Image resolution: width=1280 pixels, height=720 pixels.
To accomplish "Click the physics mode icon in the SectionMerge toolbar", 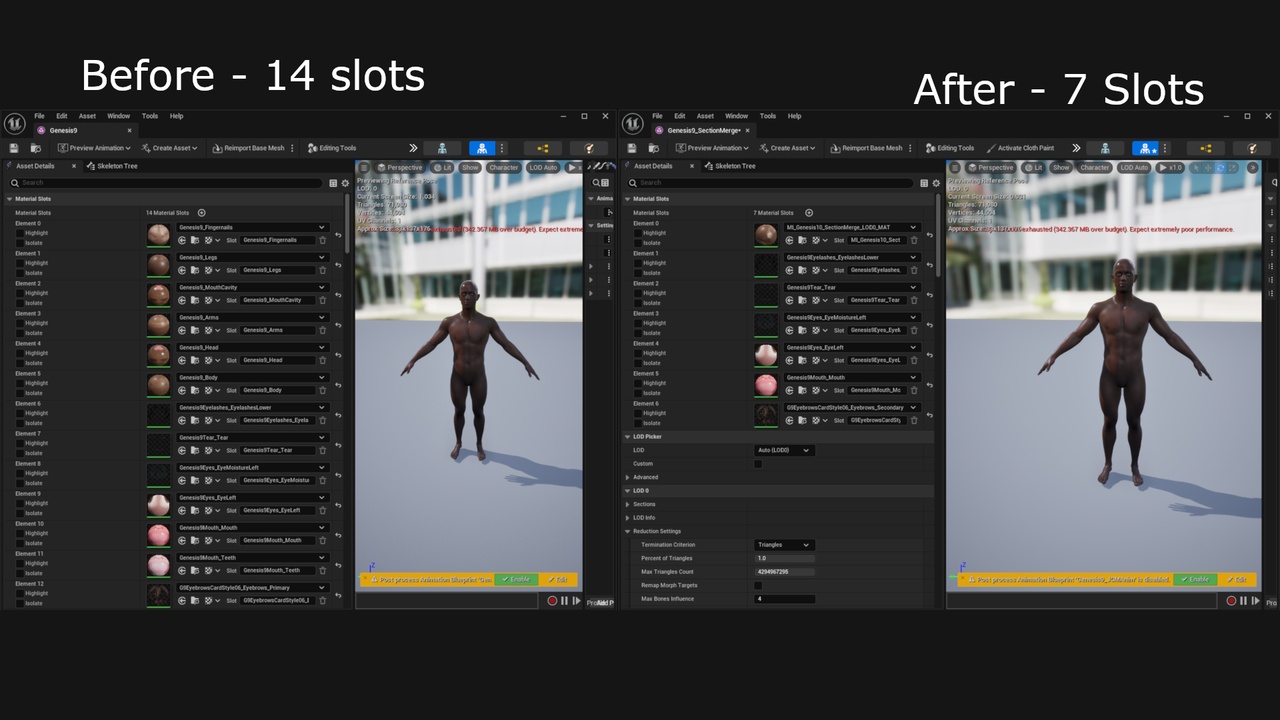I will 1252,148.
